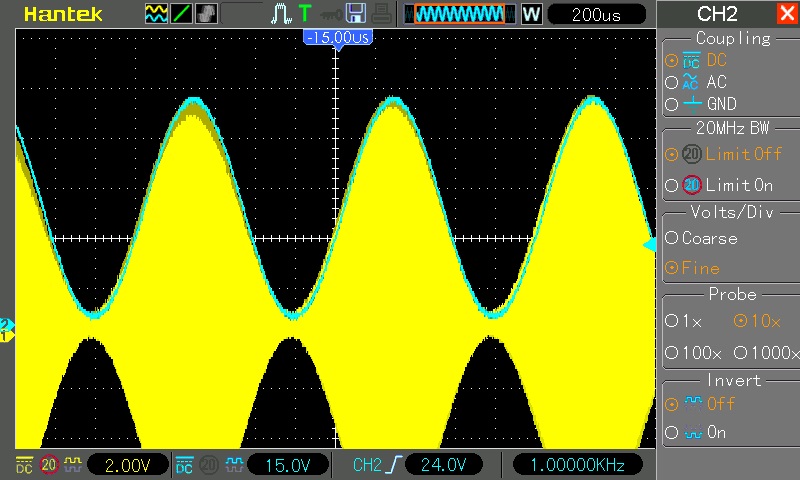Click the floppy disk save icon
This screenshot has height=480, width=800.
(355, 14)
